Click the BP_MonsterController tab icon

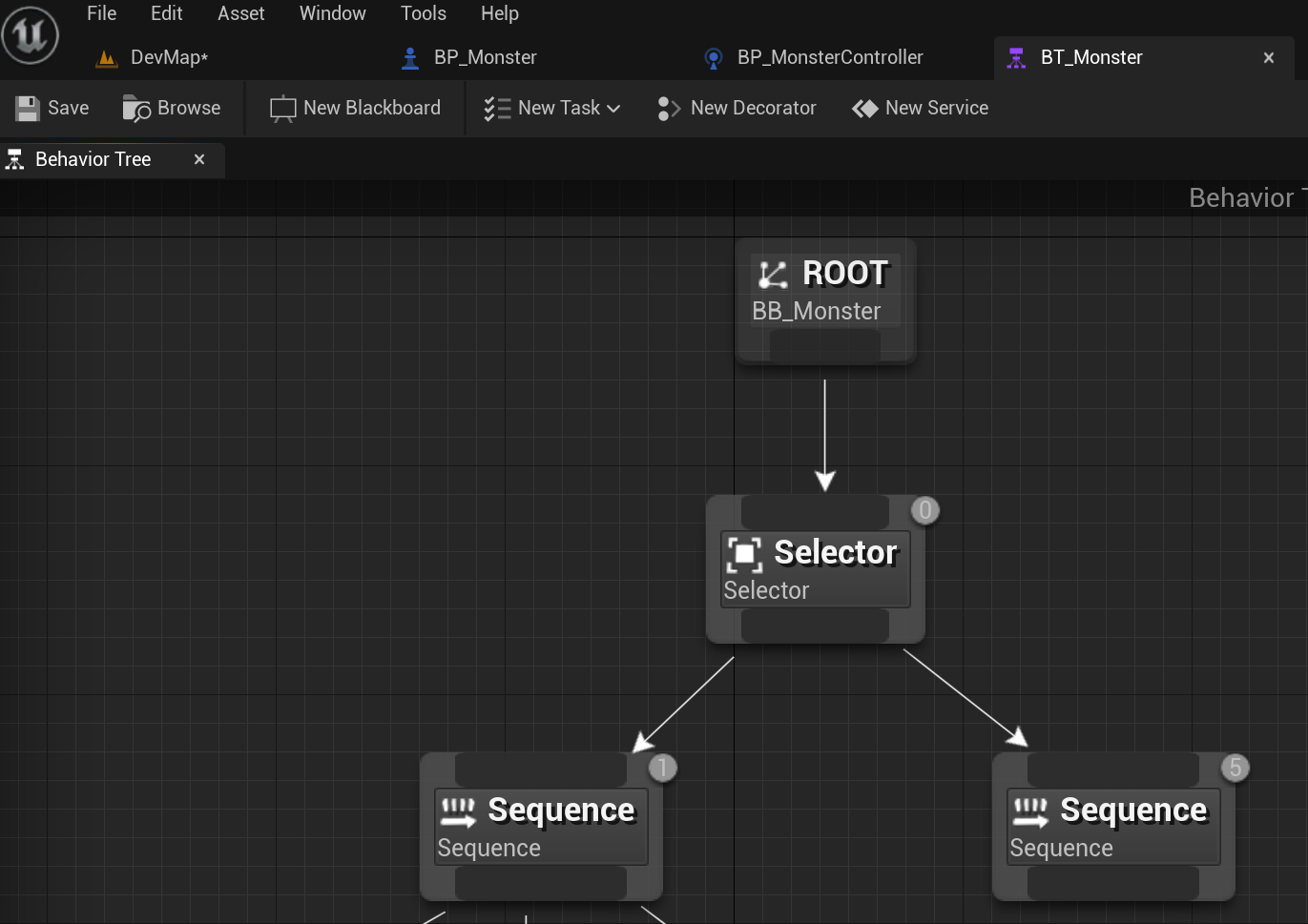(x=713, y=59)
